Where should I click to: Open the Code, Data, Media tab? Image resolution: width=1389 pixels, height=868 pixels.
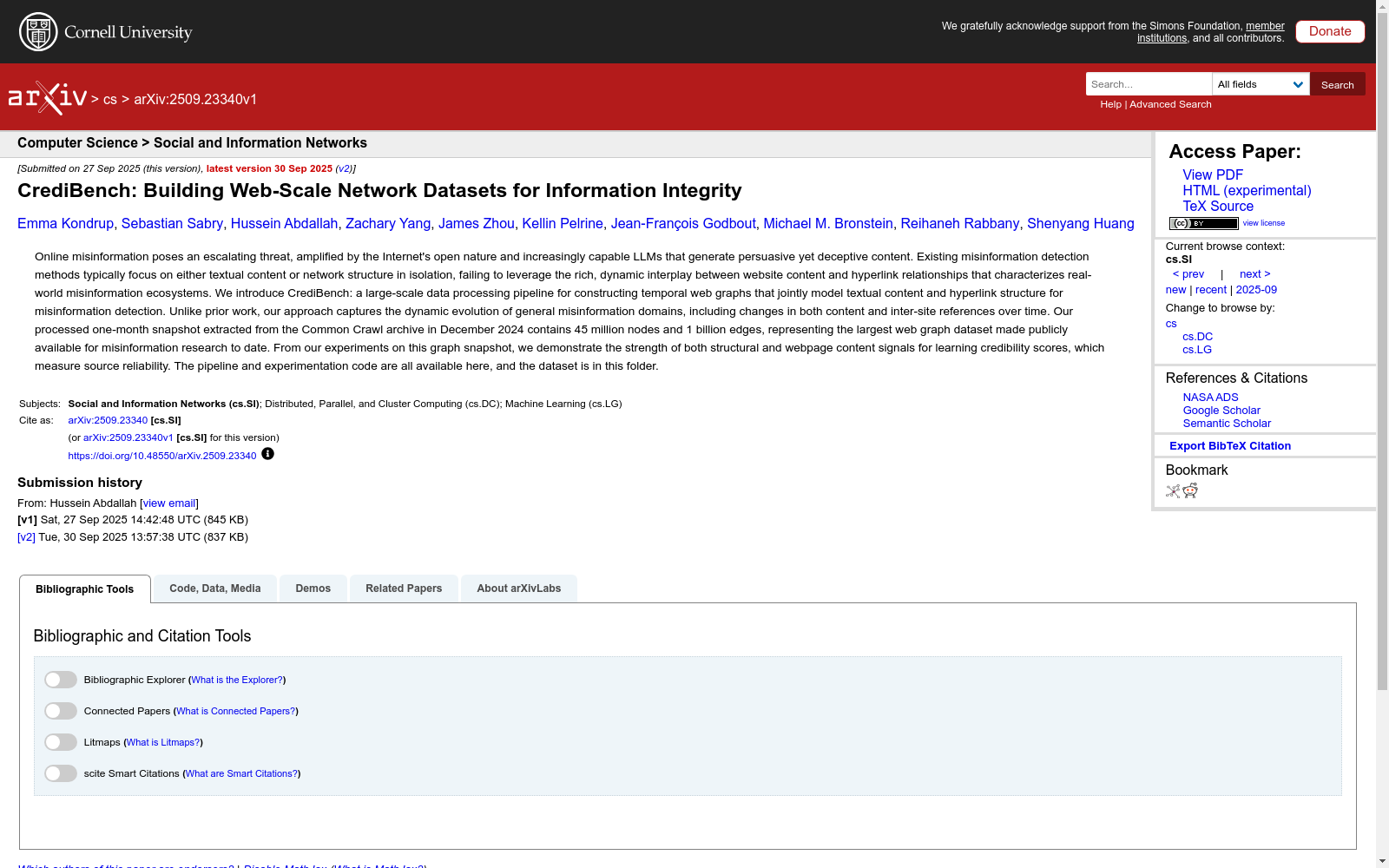215,589
